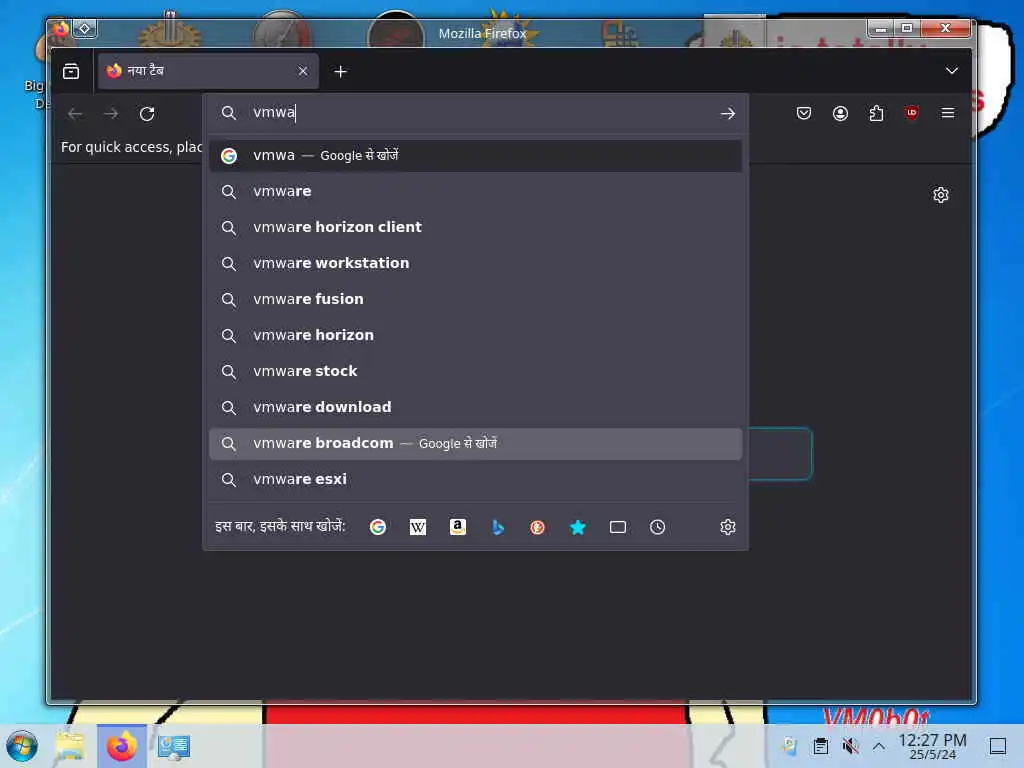Search this time with Wikipedia icon
Screen dimensions: 1024x768
418,527
